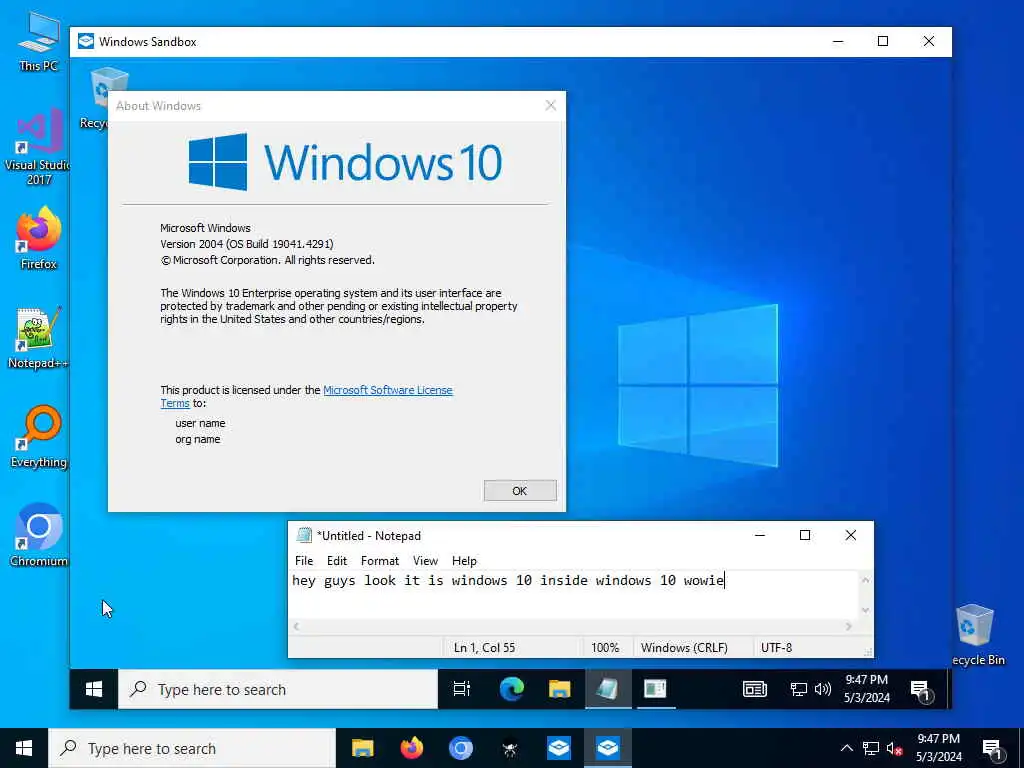The image size is (1024, 768).
Task: Open the host Action Center notifications
Action: [992, 749]
